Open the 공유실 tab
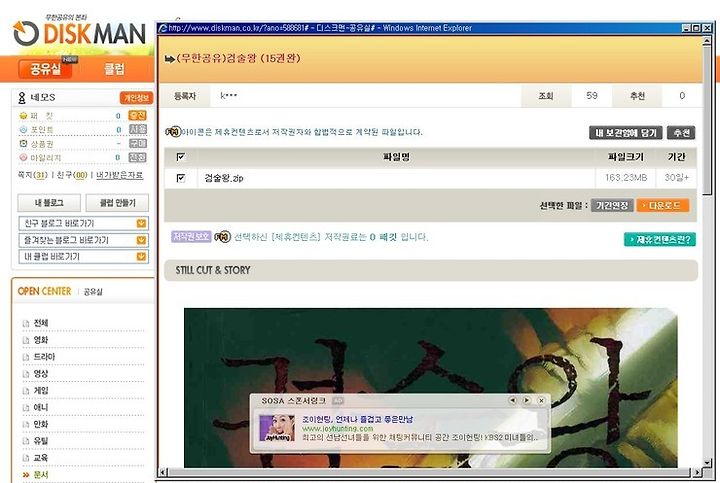720x483 pixels. pyautogui.click(x=45, y=69)
